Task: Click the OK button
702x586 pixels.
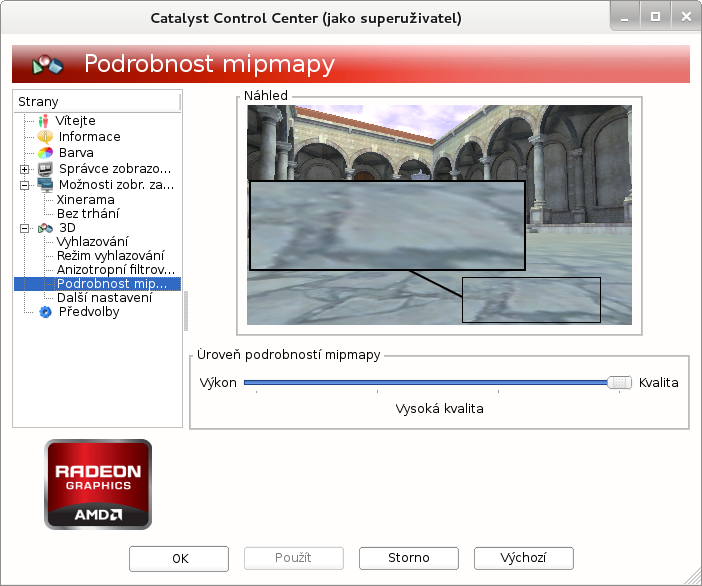Action: pos(179,559)
